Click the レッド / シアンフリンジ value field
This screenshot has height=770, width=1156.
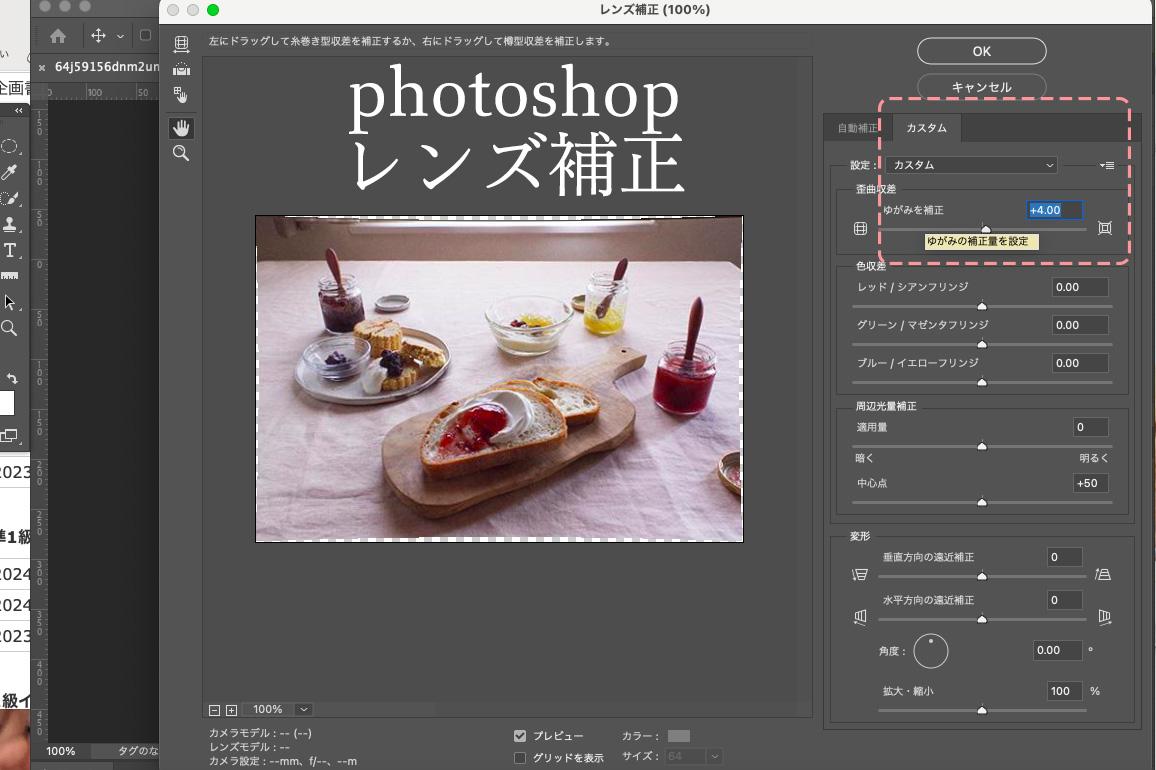1080,288
